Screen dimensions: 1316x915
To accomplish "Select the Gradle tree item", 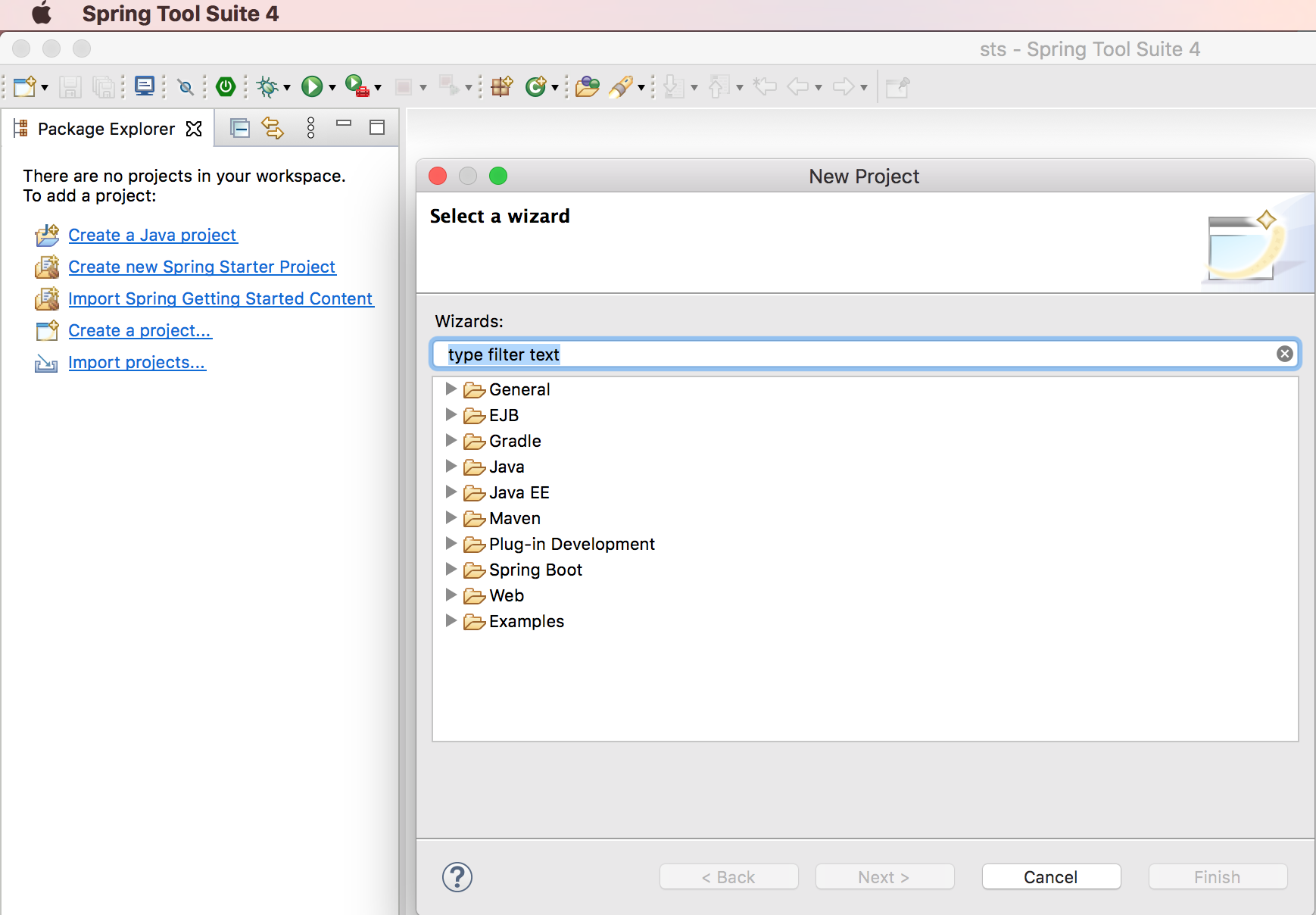I will (x=515, y=441).
